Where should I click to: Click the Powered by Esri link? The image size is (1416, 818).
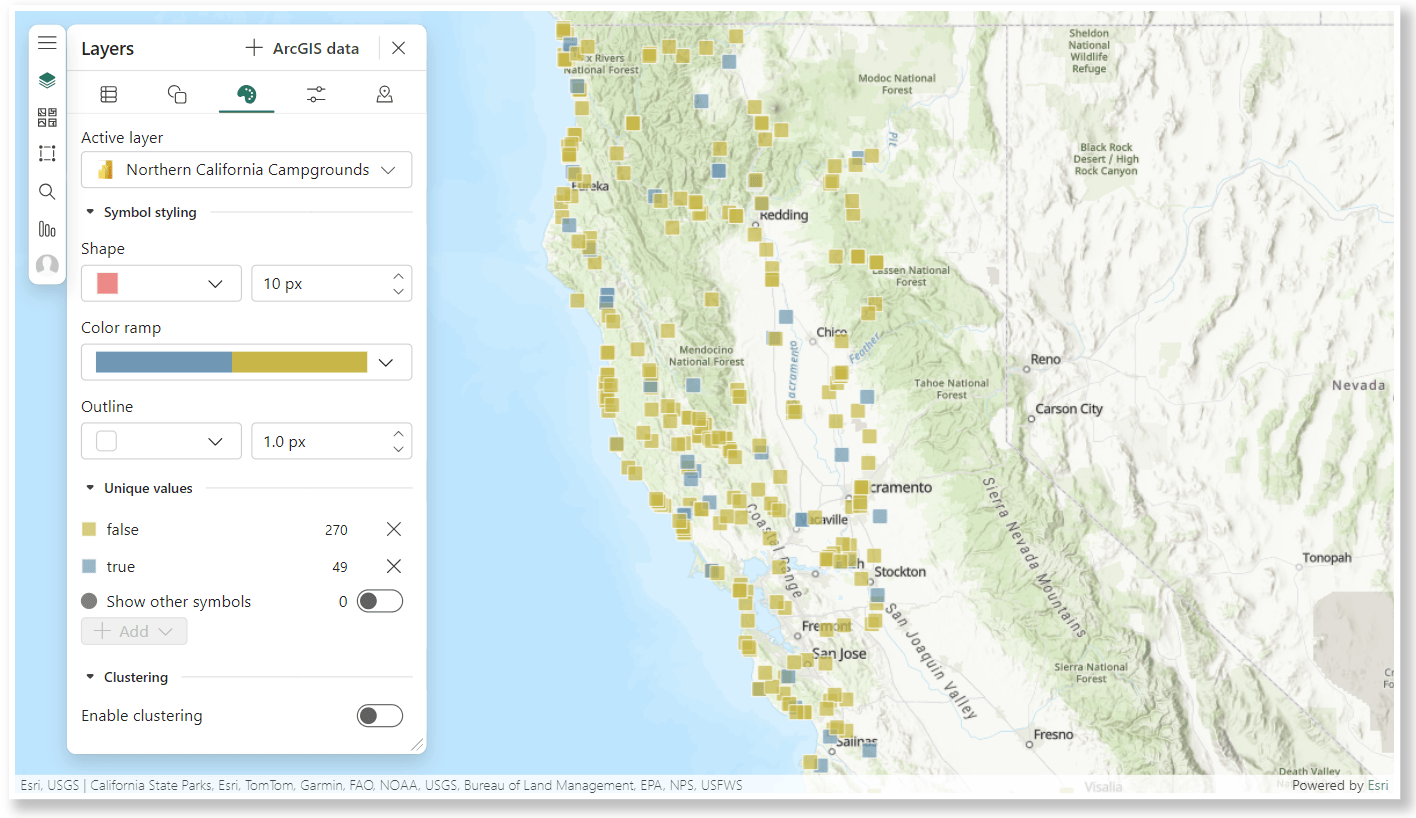point(1340,785)
